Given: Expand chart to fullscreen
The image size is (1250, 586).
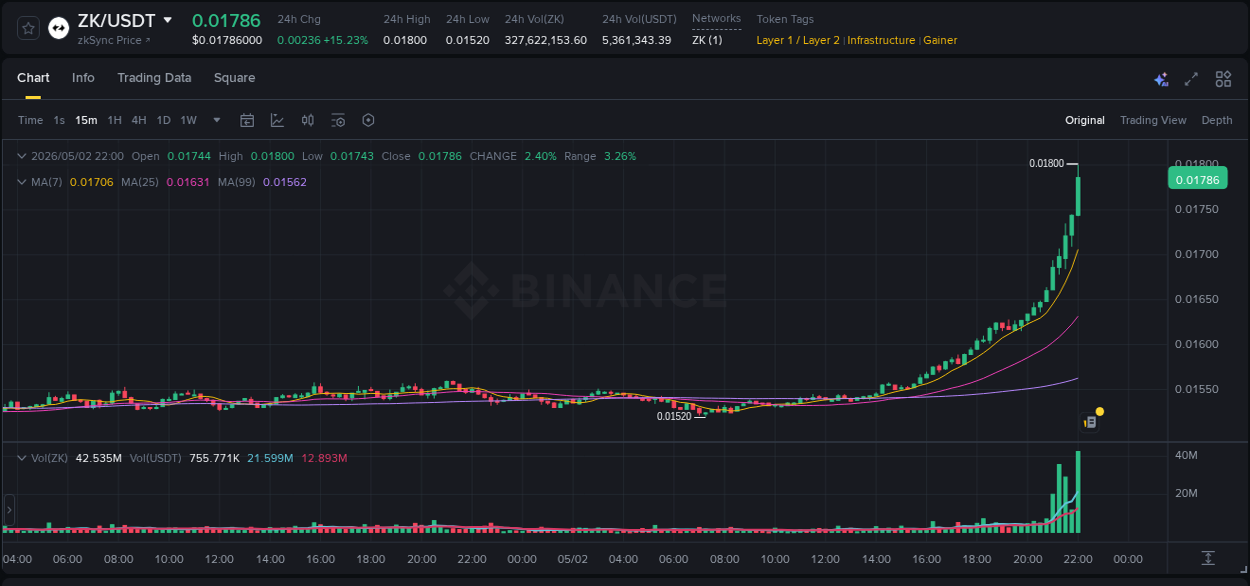Looking at the screenshot, I should pos(1191,79).
